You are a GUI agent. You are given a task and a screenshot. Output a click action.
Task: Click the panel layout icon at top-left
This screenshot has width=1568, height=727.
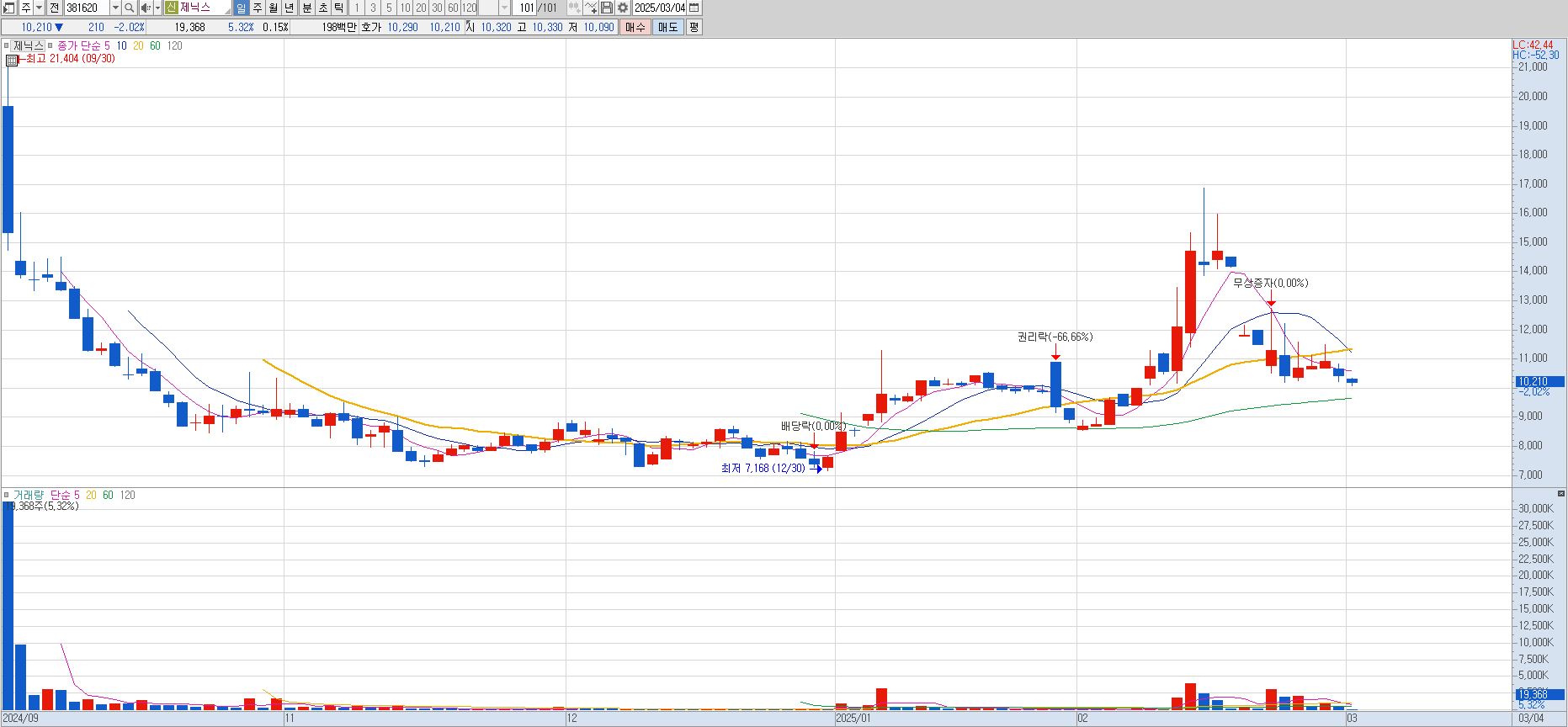click(9, 8)
